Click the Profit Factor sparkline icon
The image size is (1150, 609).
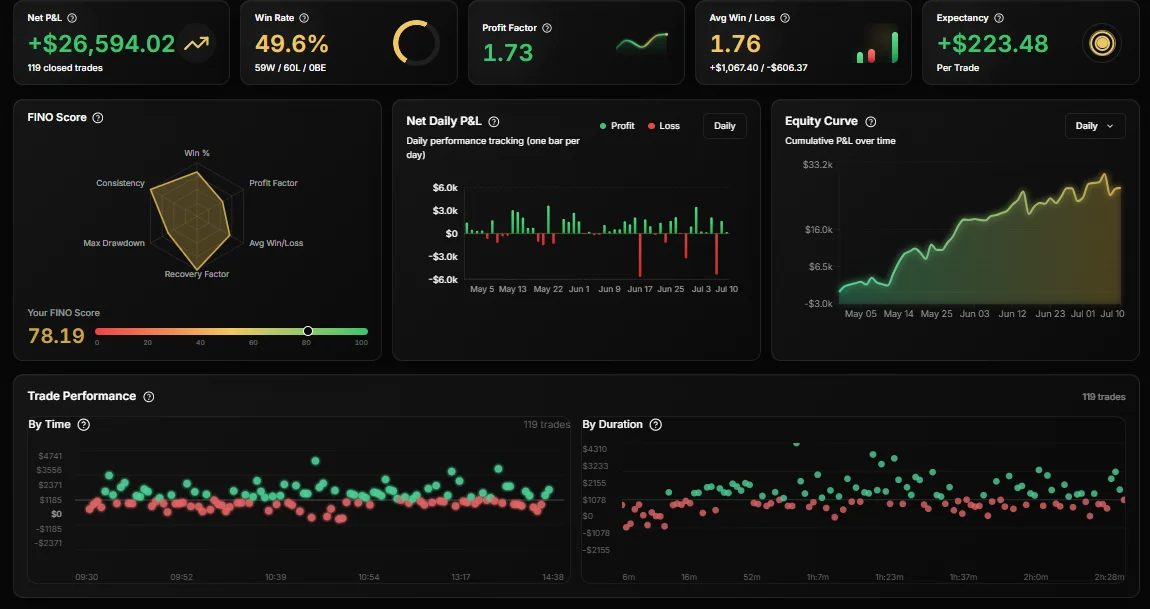pos(642,43)
